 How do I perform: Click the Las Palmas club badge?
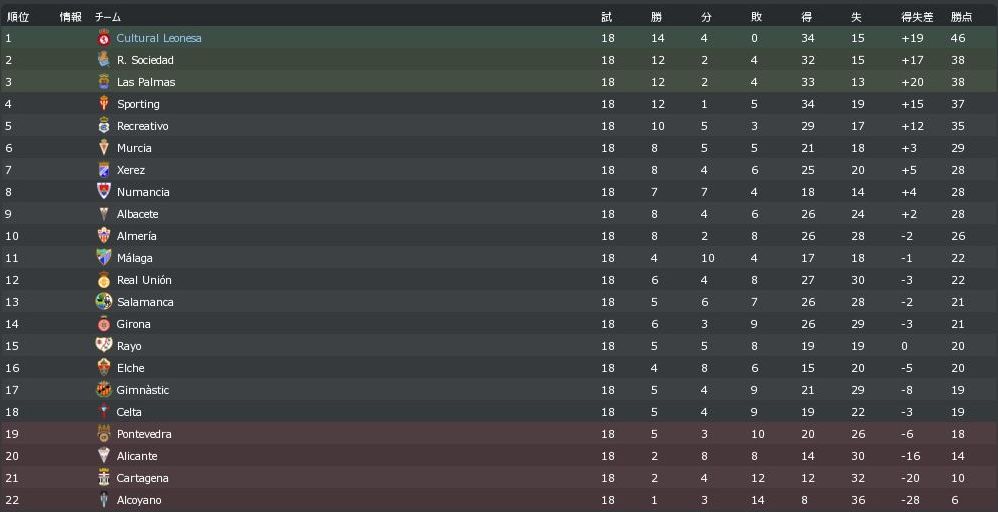pyautogui.click(x=103, y=82)
